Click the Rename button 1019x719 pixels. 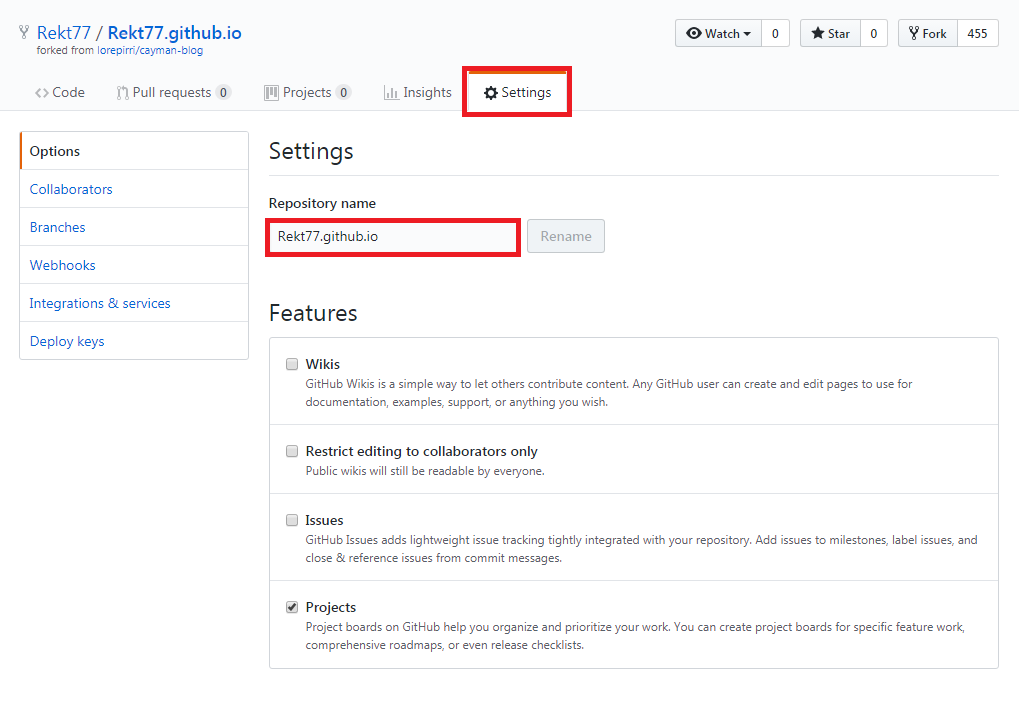point(566,236)
